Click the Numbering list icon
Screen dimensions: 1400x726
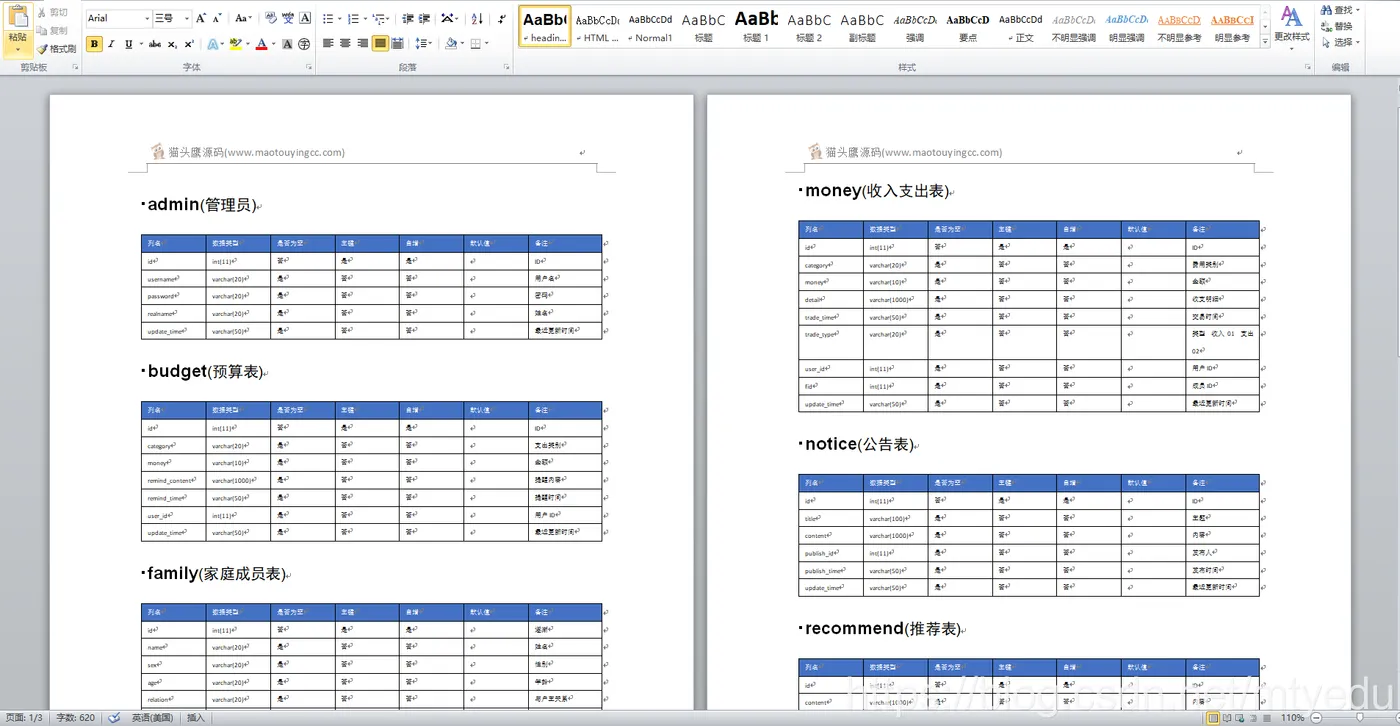tap(354, 18)
